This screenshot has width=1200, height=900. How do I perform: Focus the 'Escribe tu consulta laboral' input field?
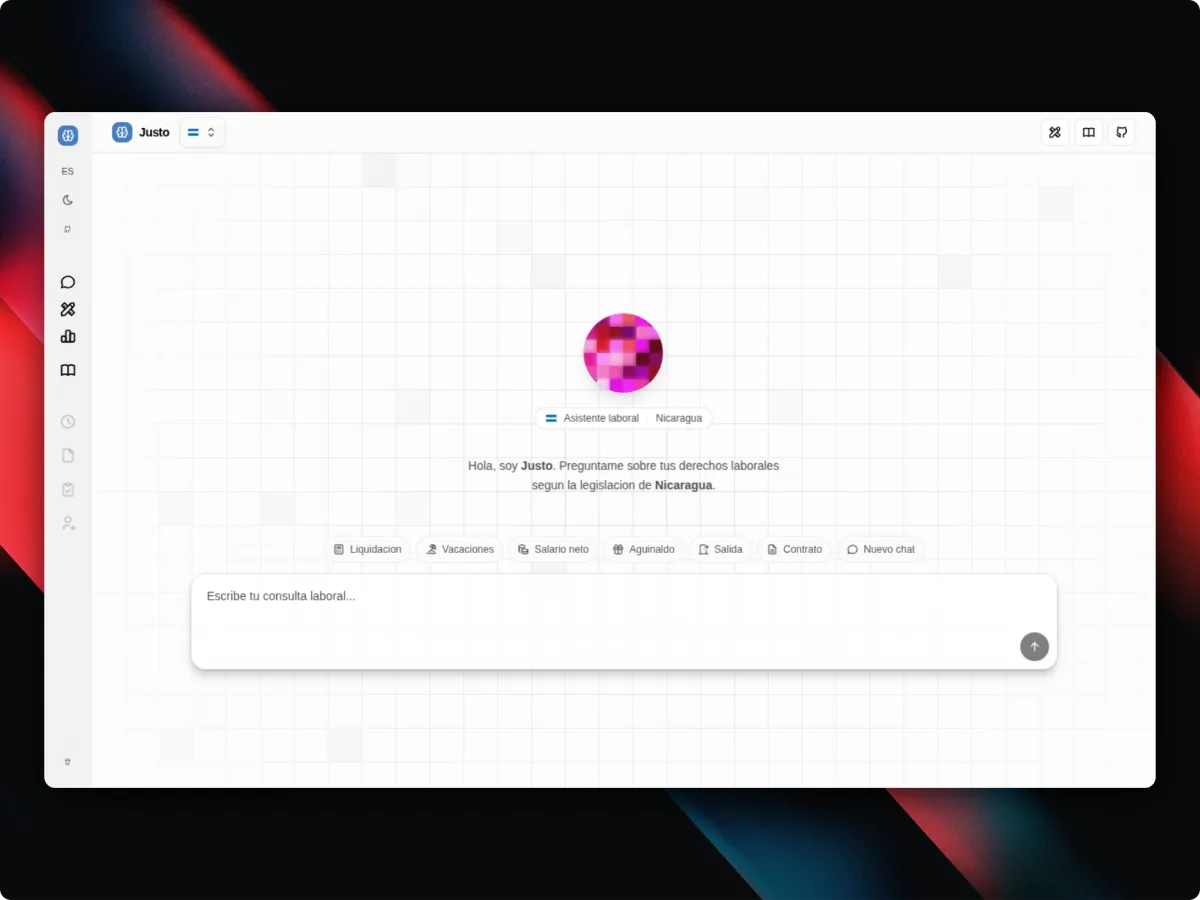(624, 621)
